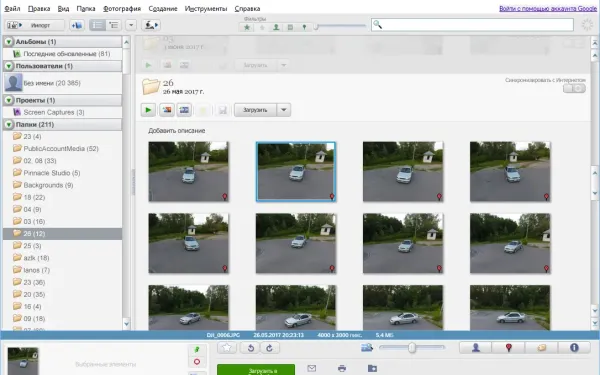Select the PublicAccountMedia folder
This screenshot has width=600, height=375.
pyautogui.click(x=62, y=148)
